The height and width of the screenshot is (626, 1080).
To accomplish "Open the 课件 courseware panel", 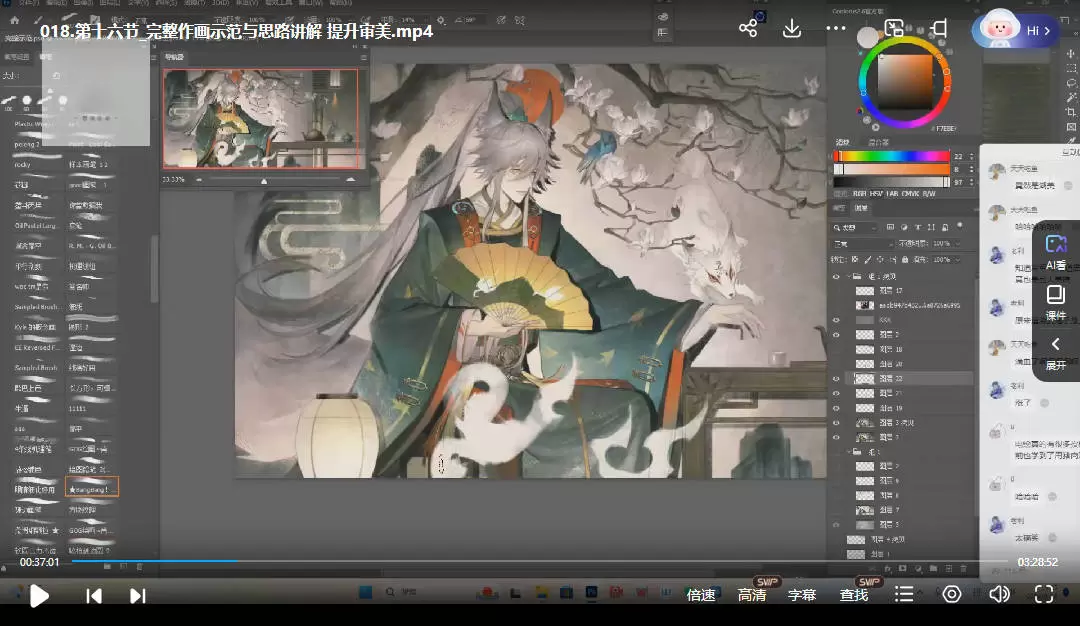I will point(1056,304).
